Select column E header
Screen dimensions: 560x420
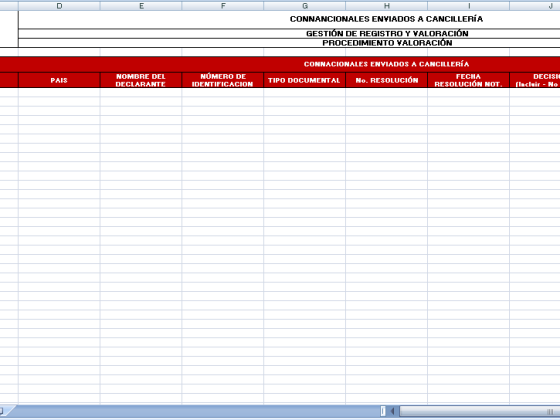pyautogui.click(x=141, y=6)
